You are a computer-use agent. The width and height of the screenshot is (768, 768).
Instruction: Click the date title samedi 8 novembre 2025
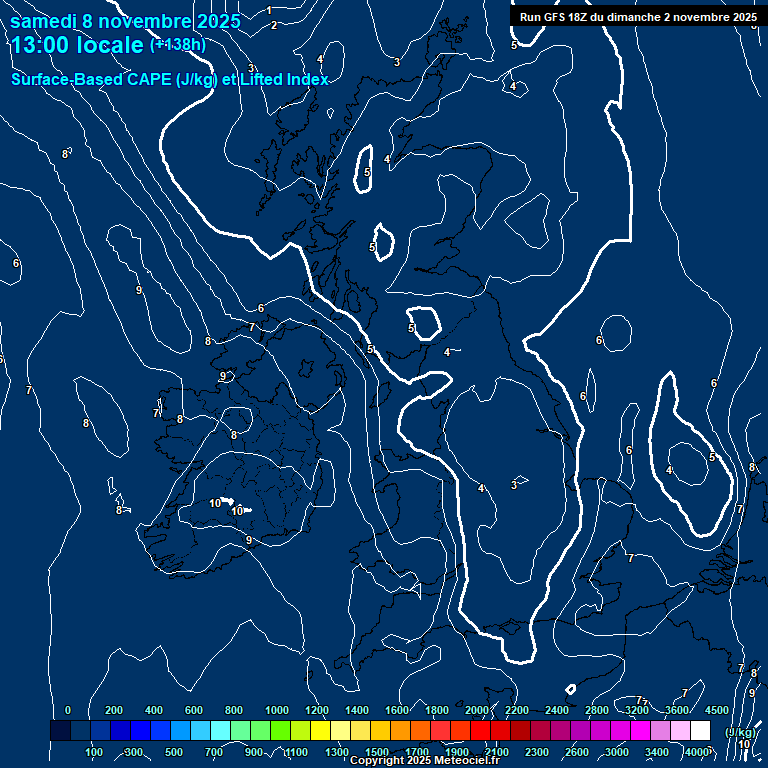coord(125,21)
